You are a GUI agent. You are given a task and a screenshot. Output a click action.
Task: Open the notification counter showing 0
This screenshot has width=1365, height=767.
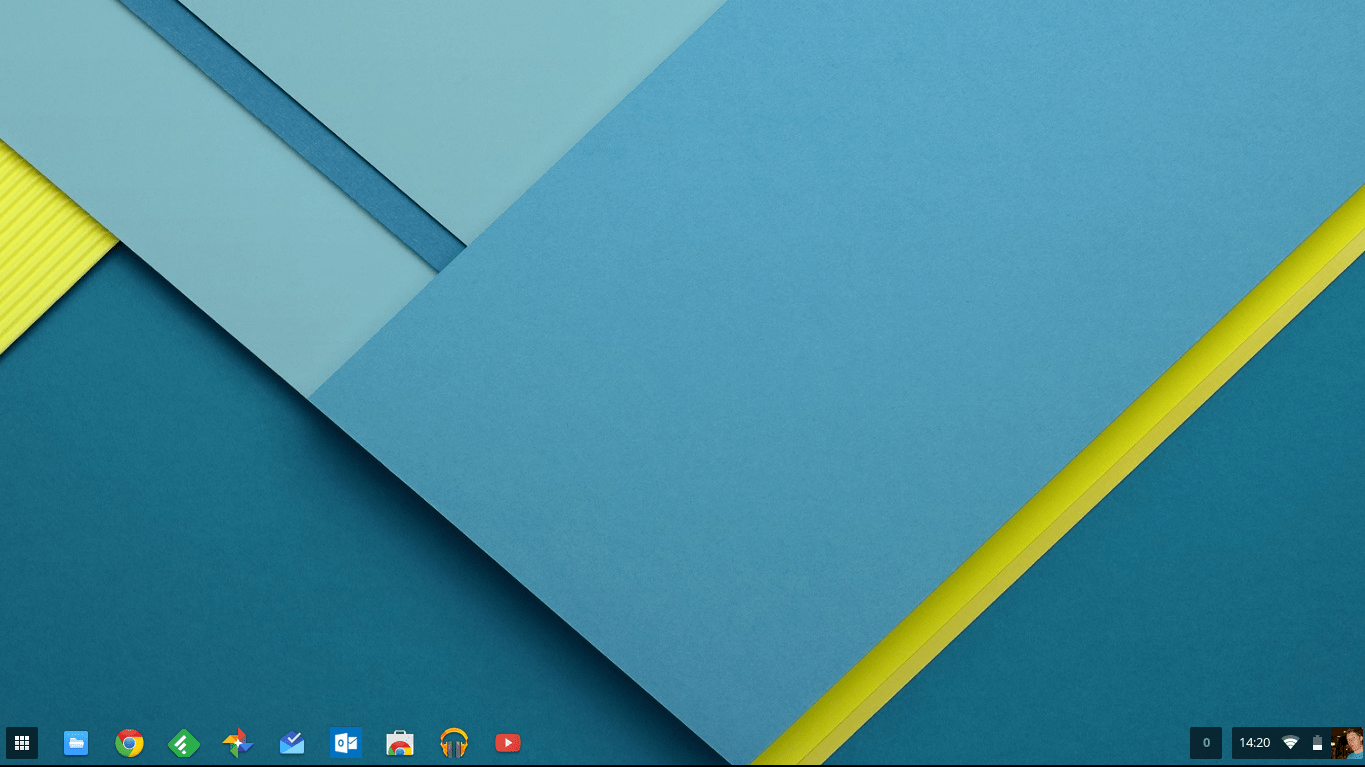click(x=1206, y=743)
